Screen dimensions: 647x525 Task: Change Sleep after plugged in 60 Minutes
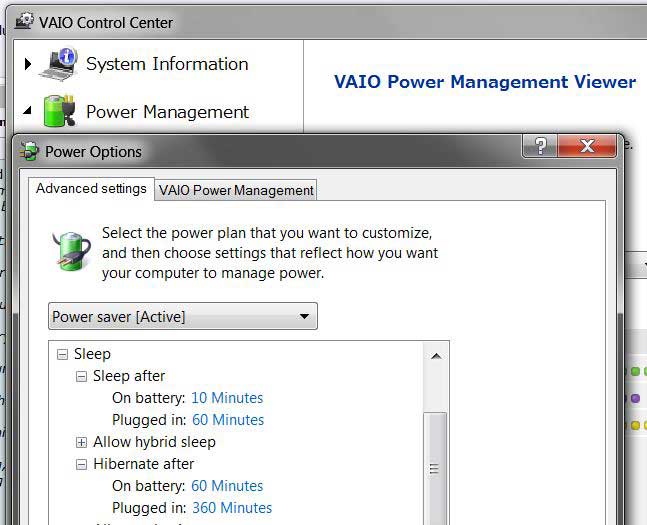tap(228, 420)
